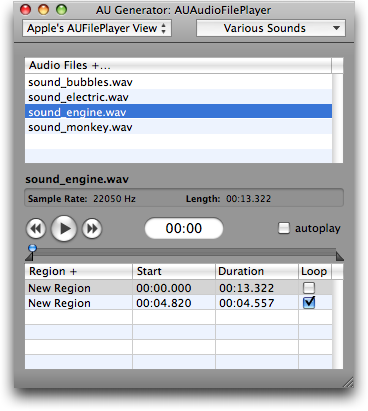Click the window resize grip corner
The width and height of the screenshot is (368, 411).
[348, 382]
